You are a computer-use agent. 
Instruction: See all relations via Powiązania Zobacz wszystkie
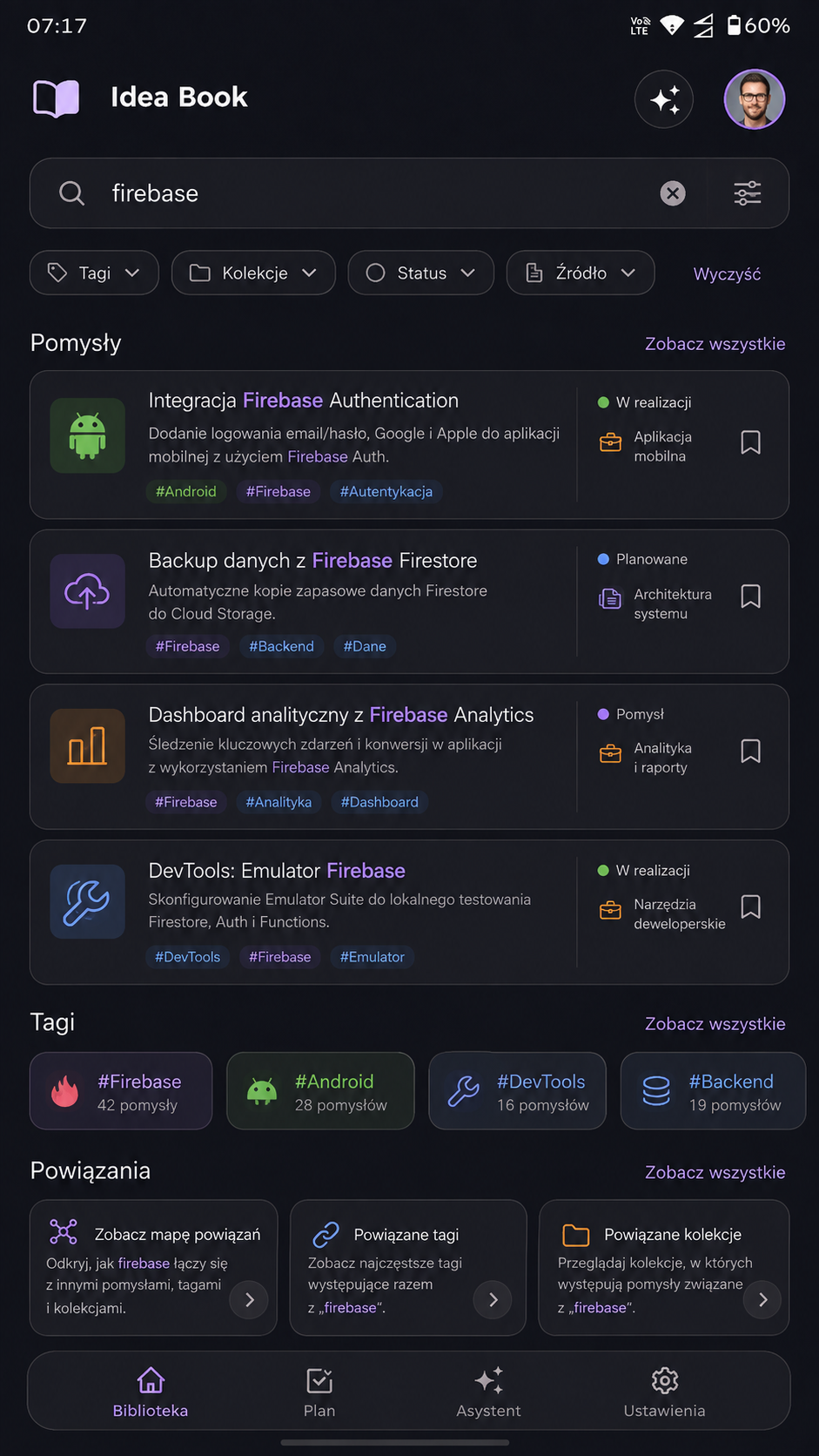point(715,1172)
